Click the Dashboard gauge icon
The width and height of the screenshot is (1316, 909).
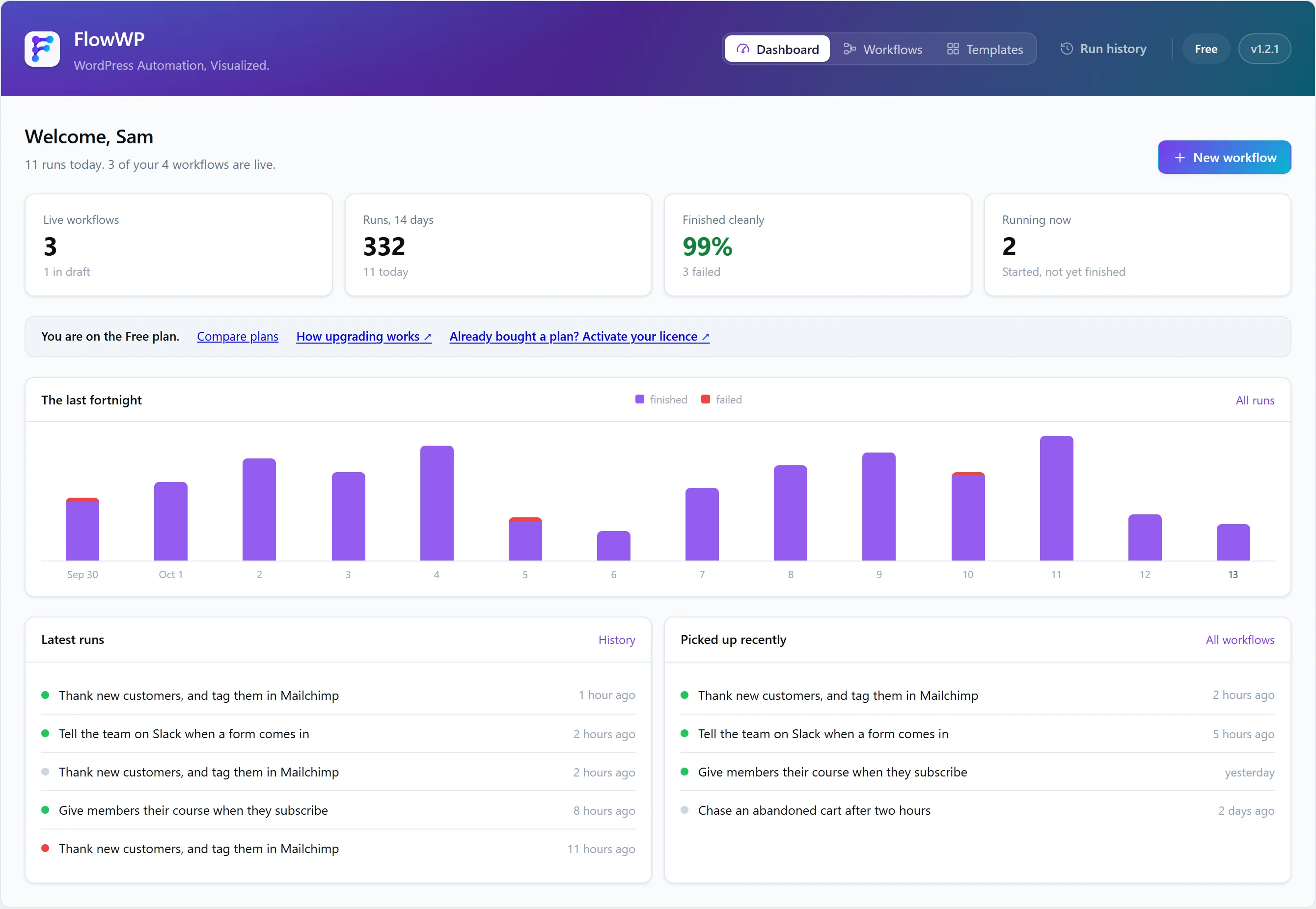[742, 49]
